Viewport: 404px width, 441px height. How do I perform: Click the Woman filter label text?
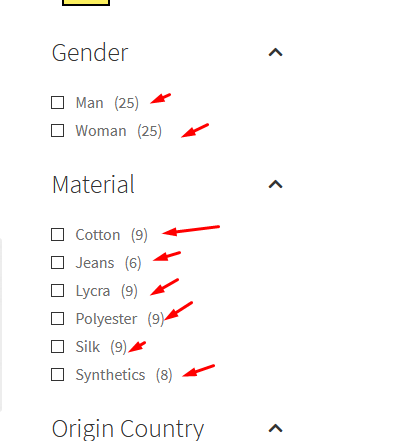click(101, 131)
